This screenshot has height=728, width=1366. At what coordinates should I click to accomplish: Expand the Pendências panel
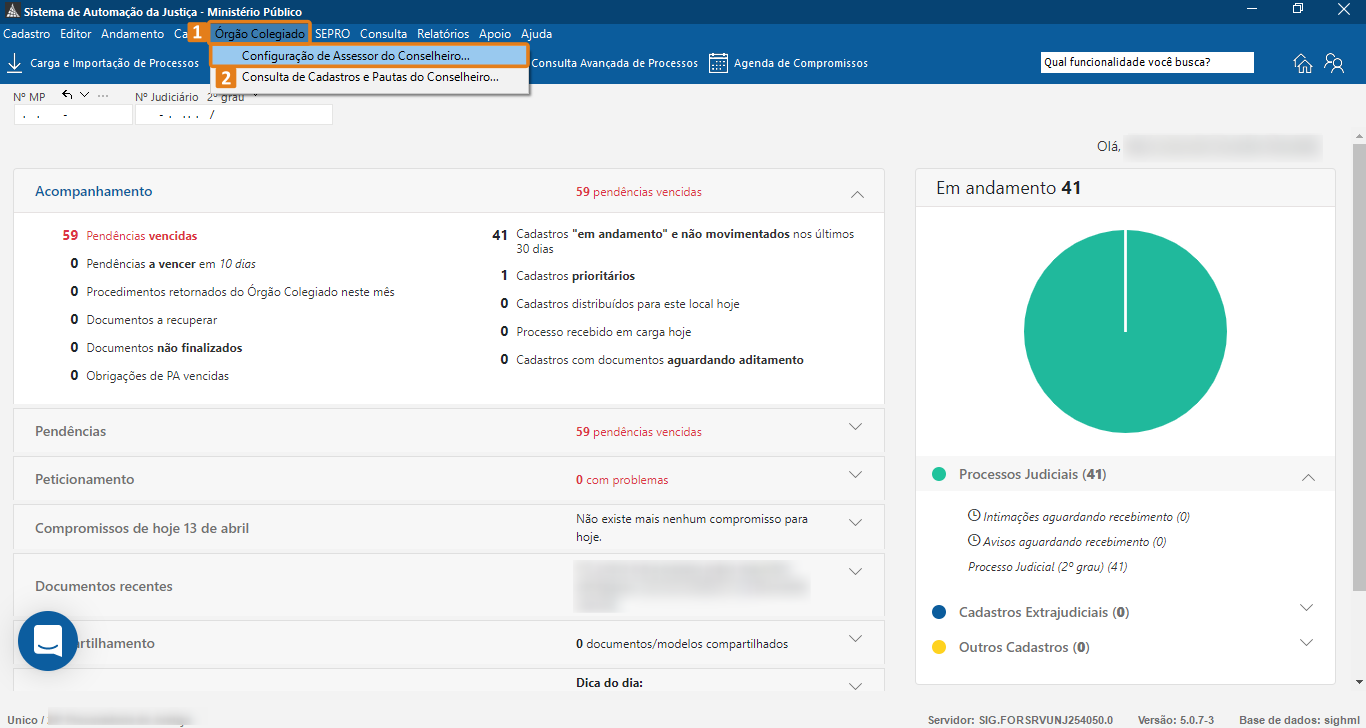855,427
